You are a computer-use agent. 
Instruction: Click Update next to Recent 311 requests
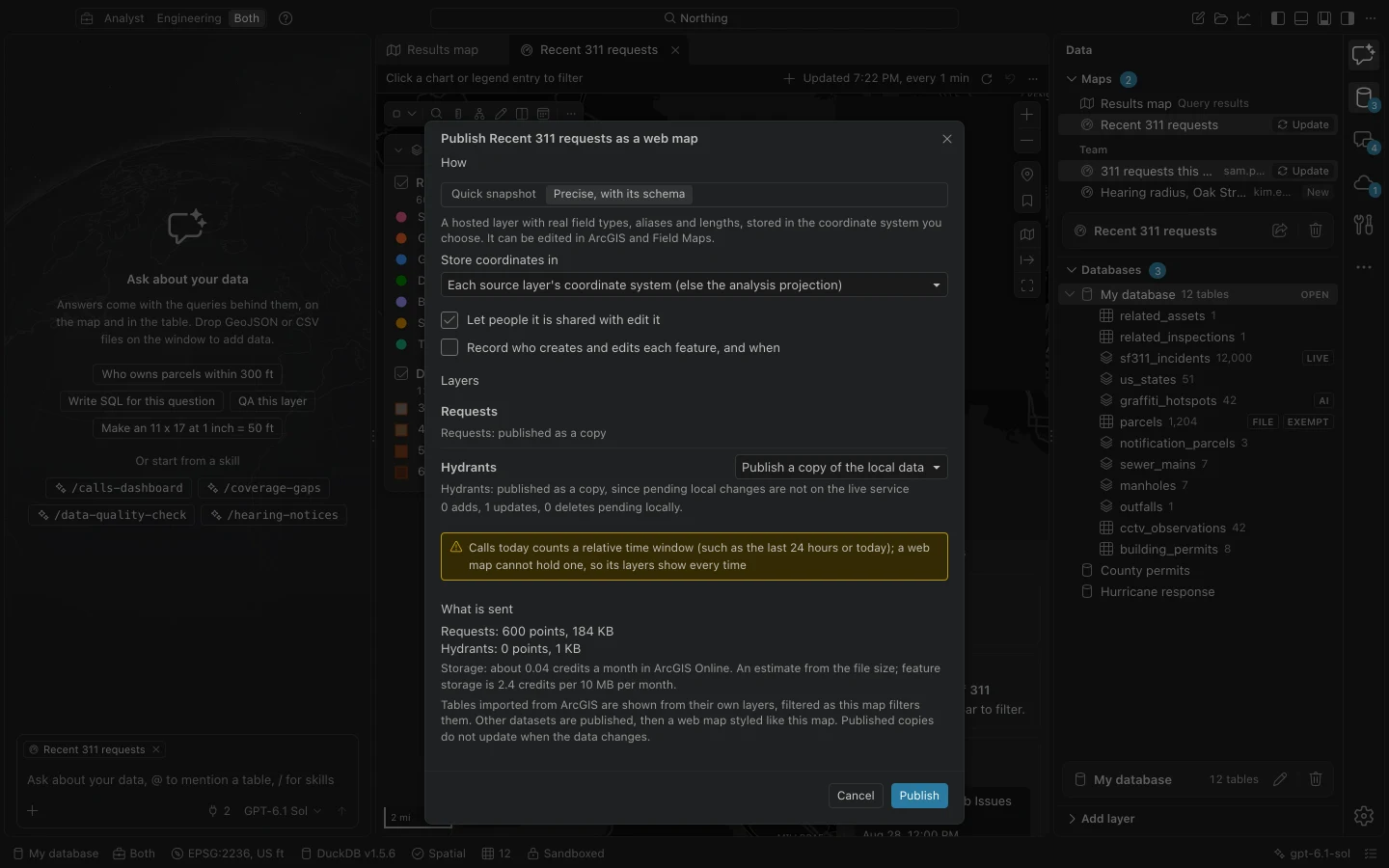click(1303, 124)
